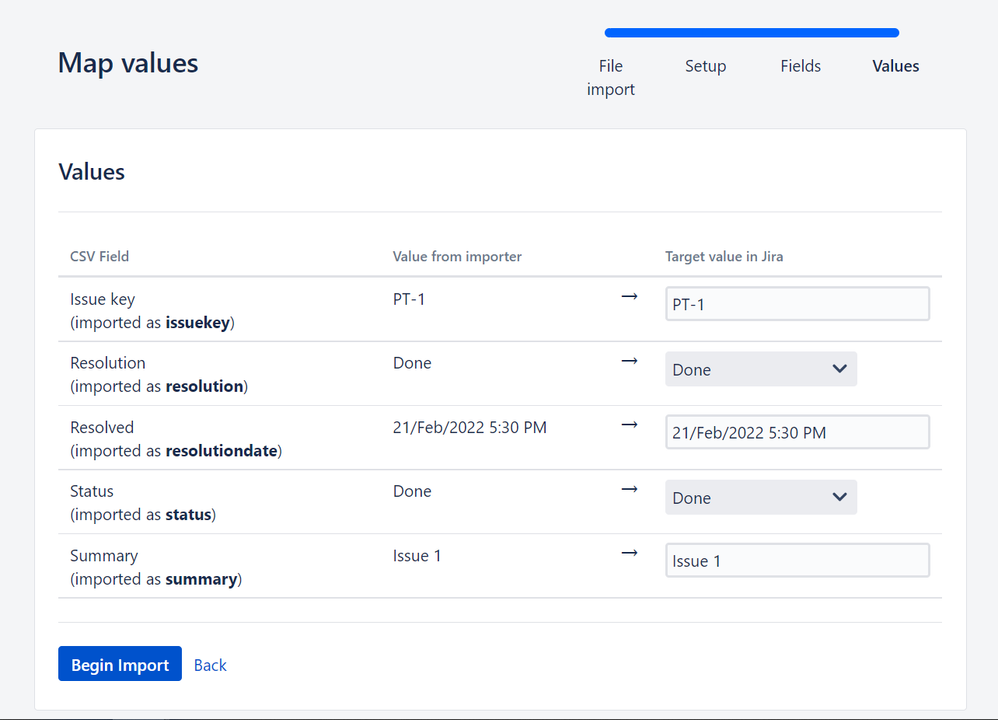Click the import progress bar
The height and width of the screenshot is (720, 998).
(752, 32)
